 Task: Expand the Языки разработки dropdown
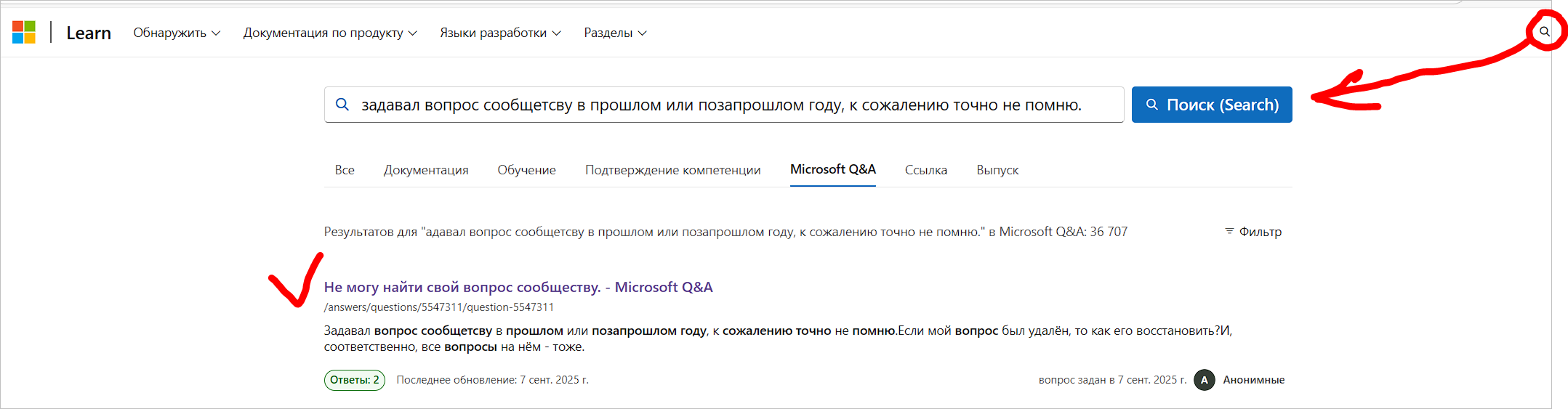point(500,33)
